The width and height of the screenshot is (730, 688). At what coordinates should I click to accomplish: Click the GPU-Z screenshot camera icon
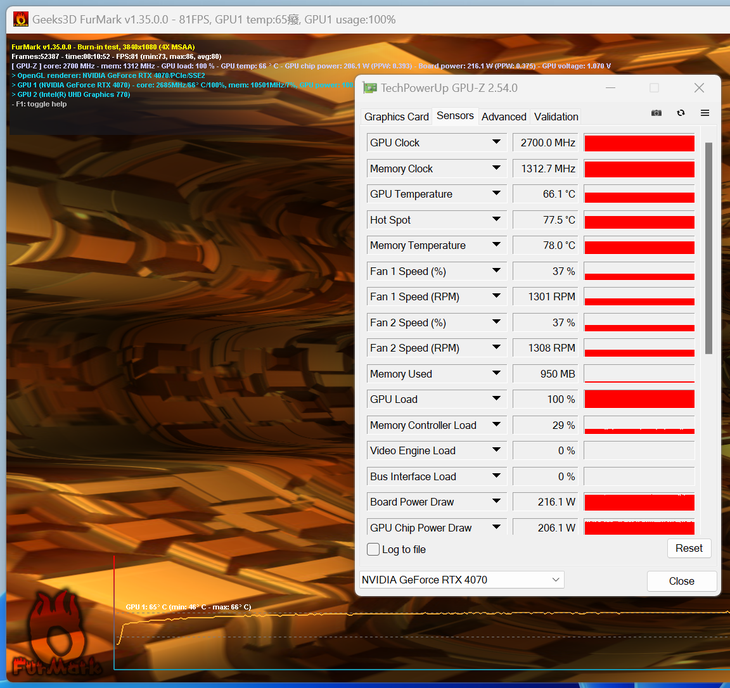tap(656, 113)
